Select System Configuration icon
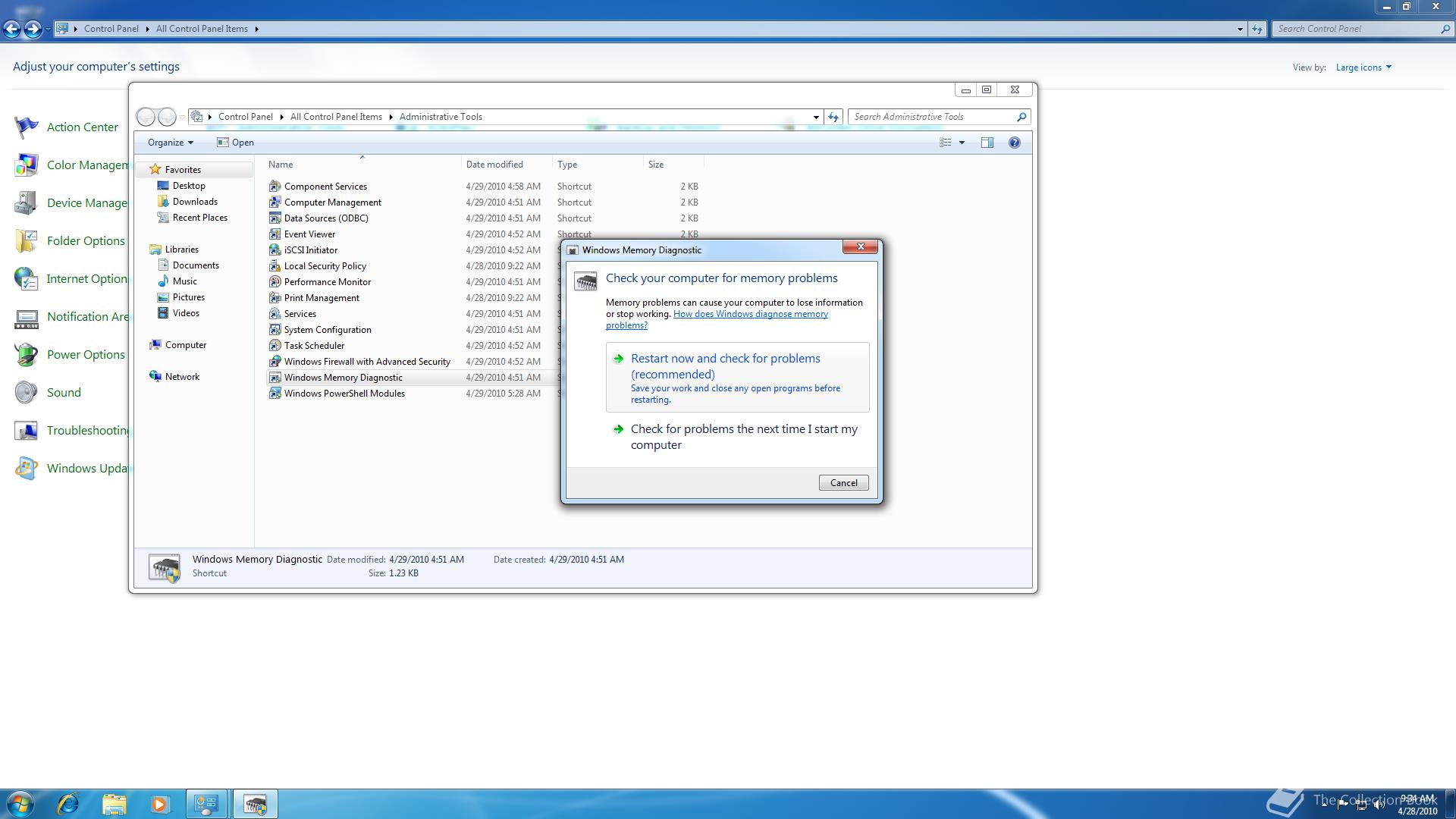 [275, 330]
